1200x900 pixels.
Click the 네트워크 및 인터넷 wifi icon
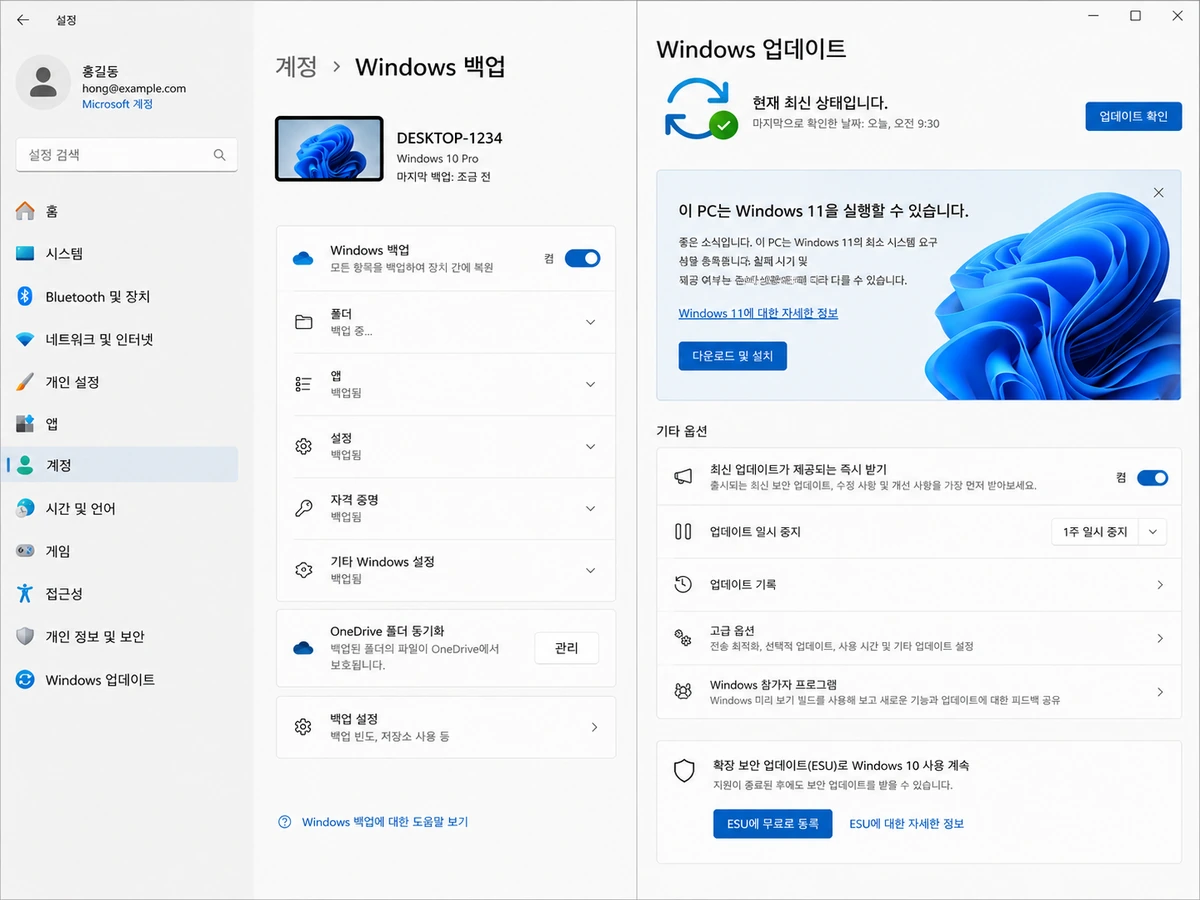coord(25,340)
